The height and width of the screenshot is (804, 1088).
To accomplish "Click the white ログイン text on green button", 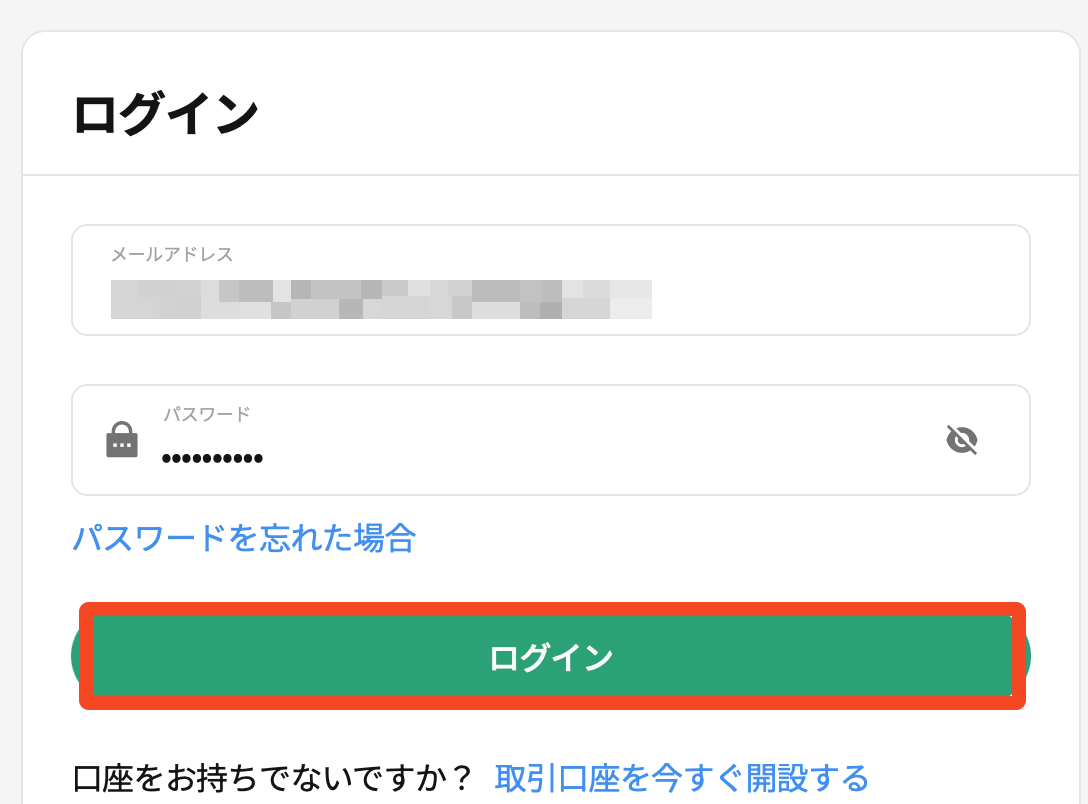I will click(551, 658).
